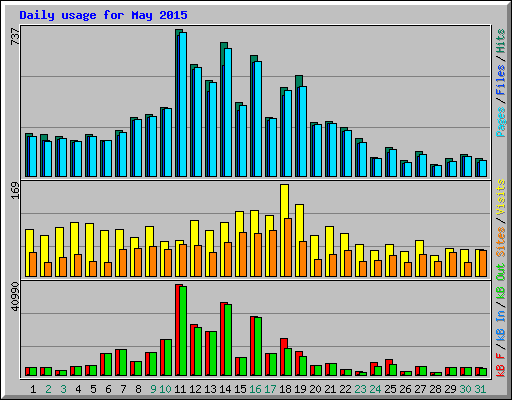Image resolution: width=512 pixels, height=400 pixels.
Task: Click day label 3 on the x-axis
Action: (63, 389)
